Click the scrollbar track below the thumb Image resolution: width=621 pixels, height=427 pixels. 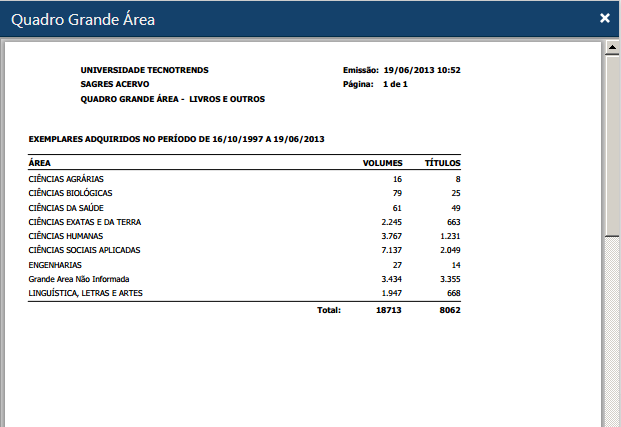[612, 330]
